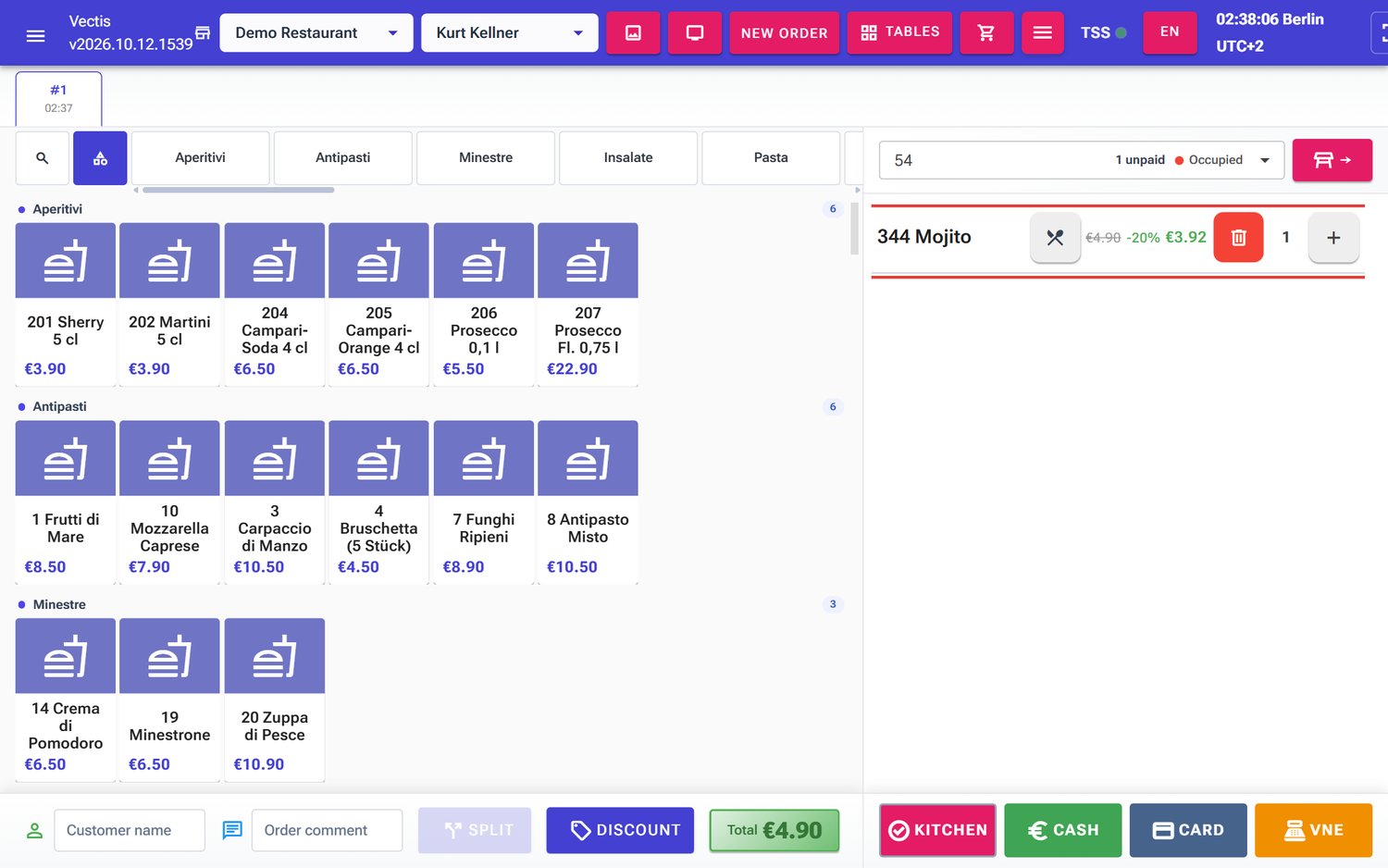Delete the Mojito item with trash icon
This screenshot has height=868, width=1388.
click(1238, 238)
